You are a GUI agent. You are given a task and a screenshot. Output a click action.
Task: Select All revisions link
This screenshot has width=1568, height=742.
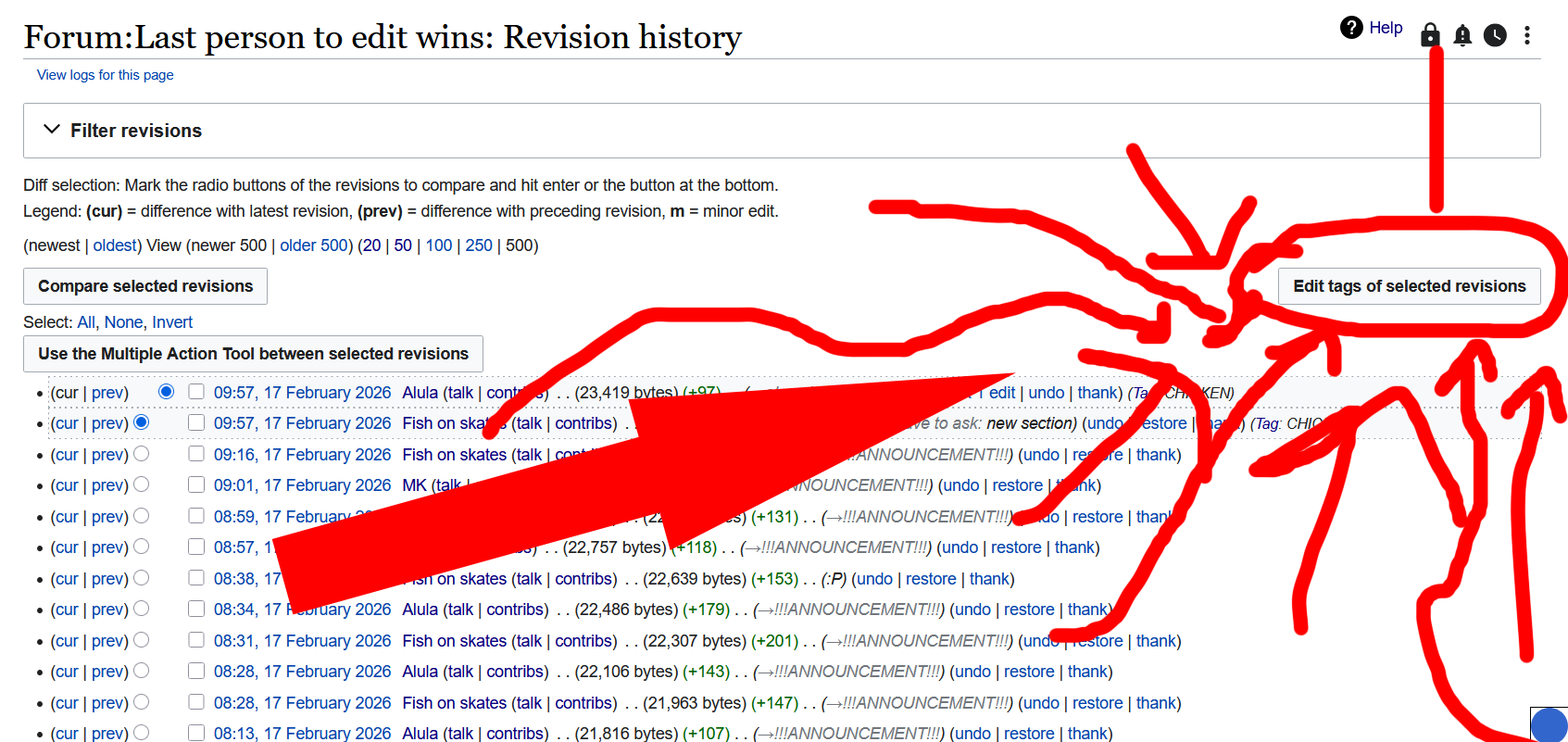click(x=86, y=322)
